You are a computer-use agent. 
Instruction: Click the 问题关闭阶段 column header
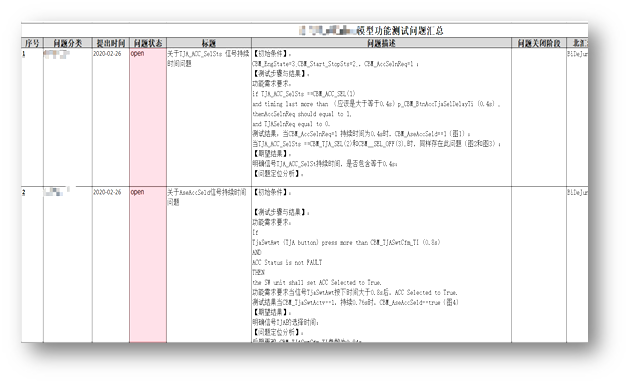pyautogui.click(x=539, y=43)
